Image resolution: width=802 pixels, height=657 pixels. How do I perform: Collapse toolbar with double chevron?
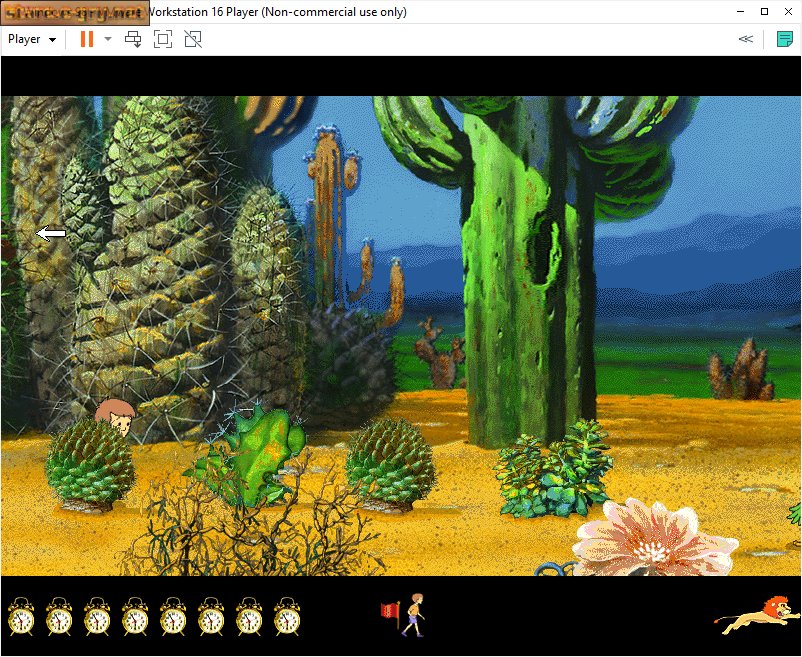(746, 39)
